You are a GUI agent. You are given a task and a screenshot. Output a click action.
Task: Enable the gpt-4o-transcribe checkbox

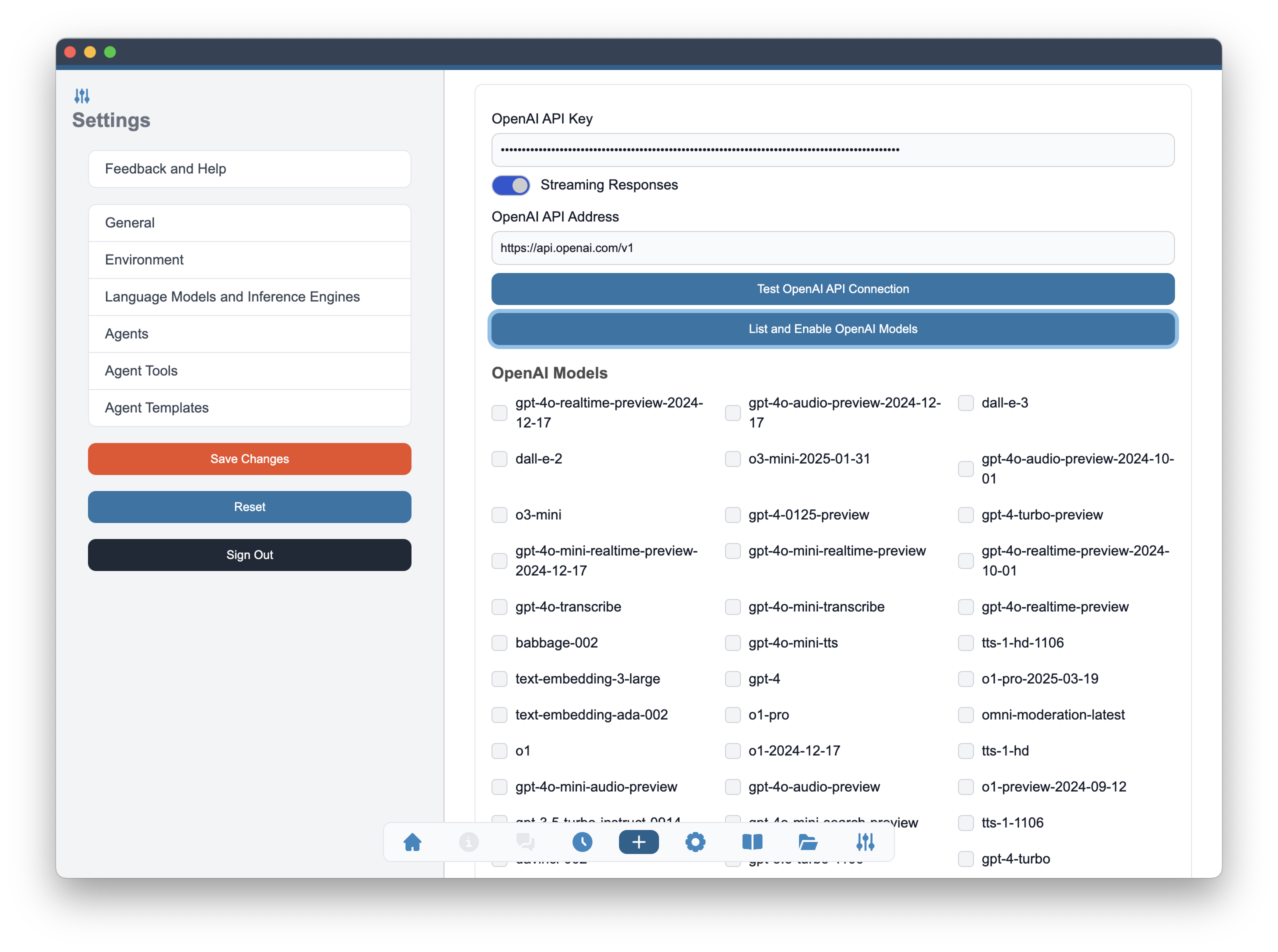(x=499, y=607)
